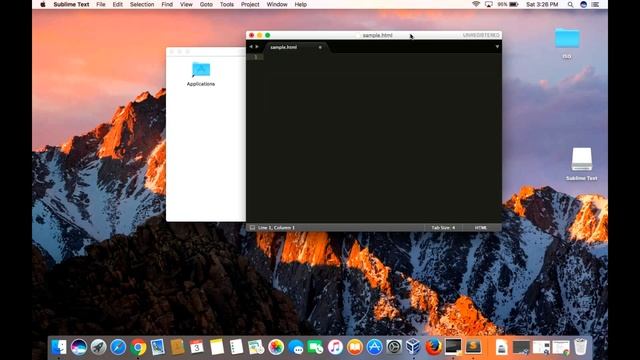Open the Project menu

point(250,4)
